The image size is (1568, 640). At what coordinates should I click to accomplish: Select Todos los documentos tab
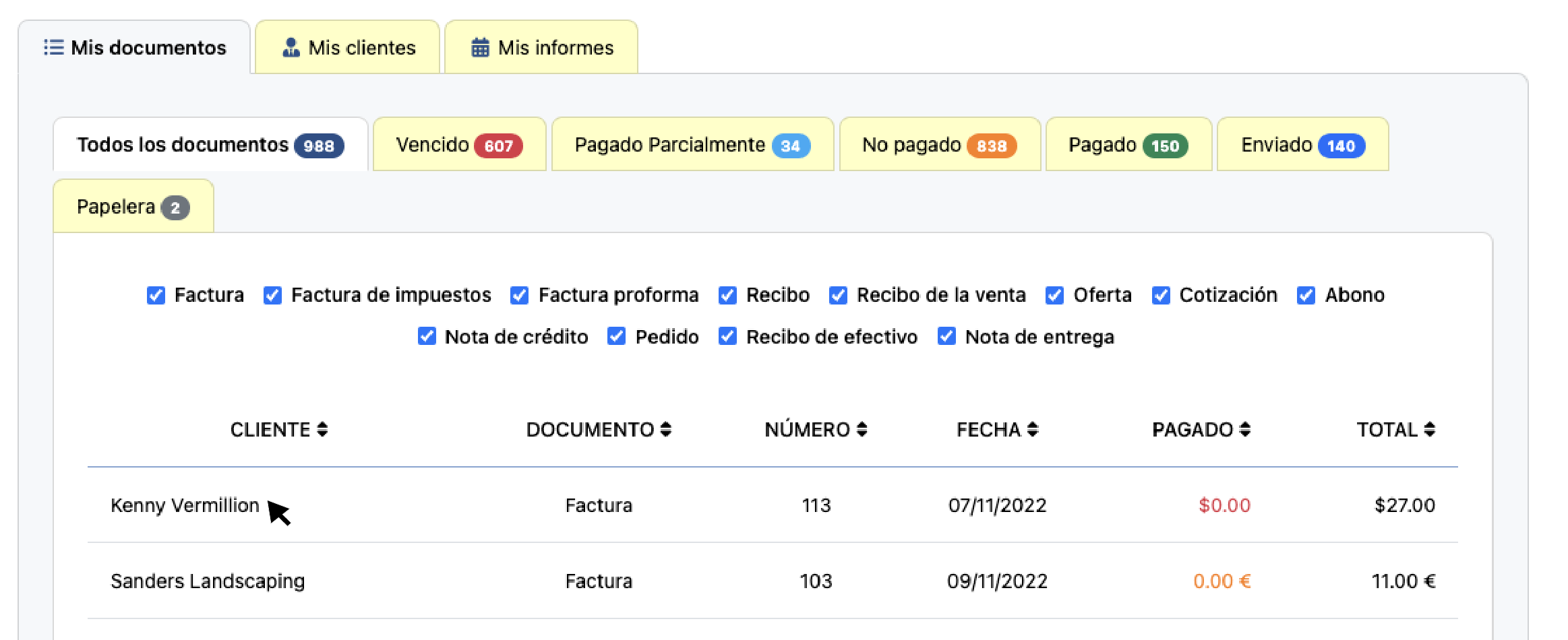tap(210, 145)
